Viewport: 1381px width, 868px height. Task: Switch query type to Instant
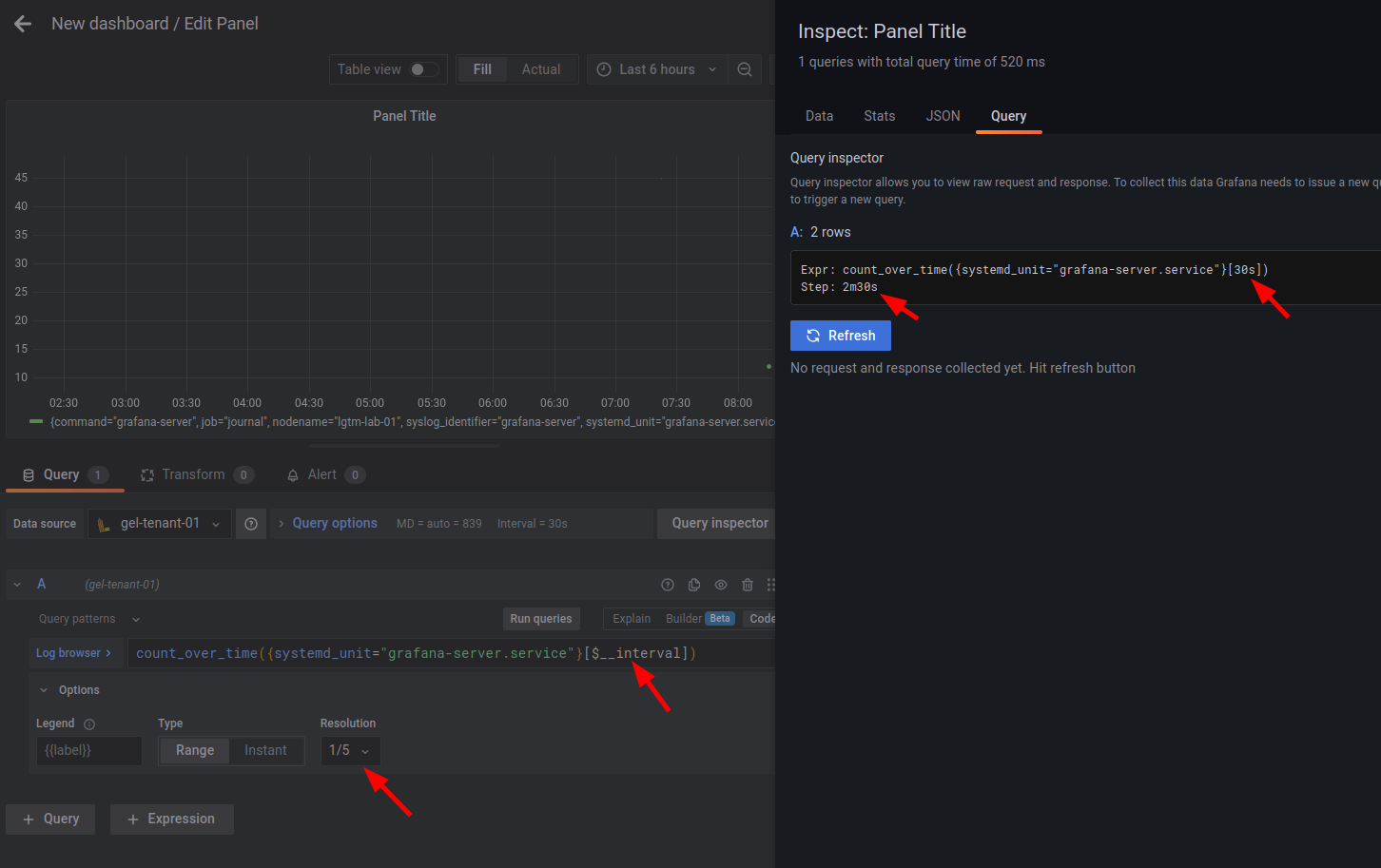tap(266, 750)
